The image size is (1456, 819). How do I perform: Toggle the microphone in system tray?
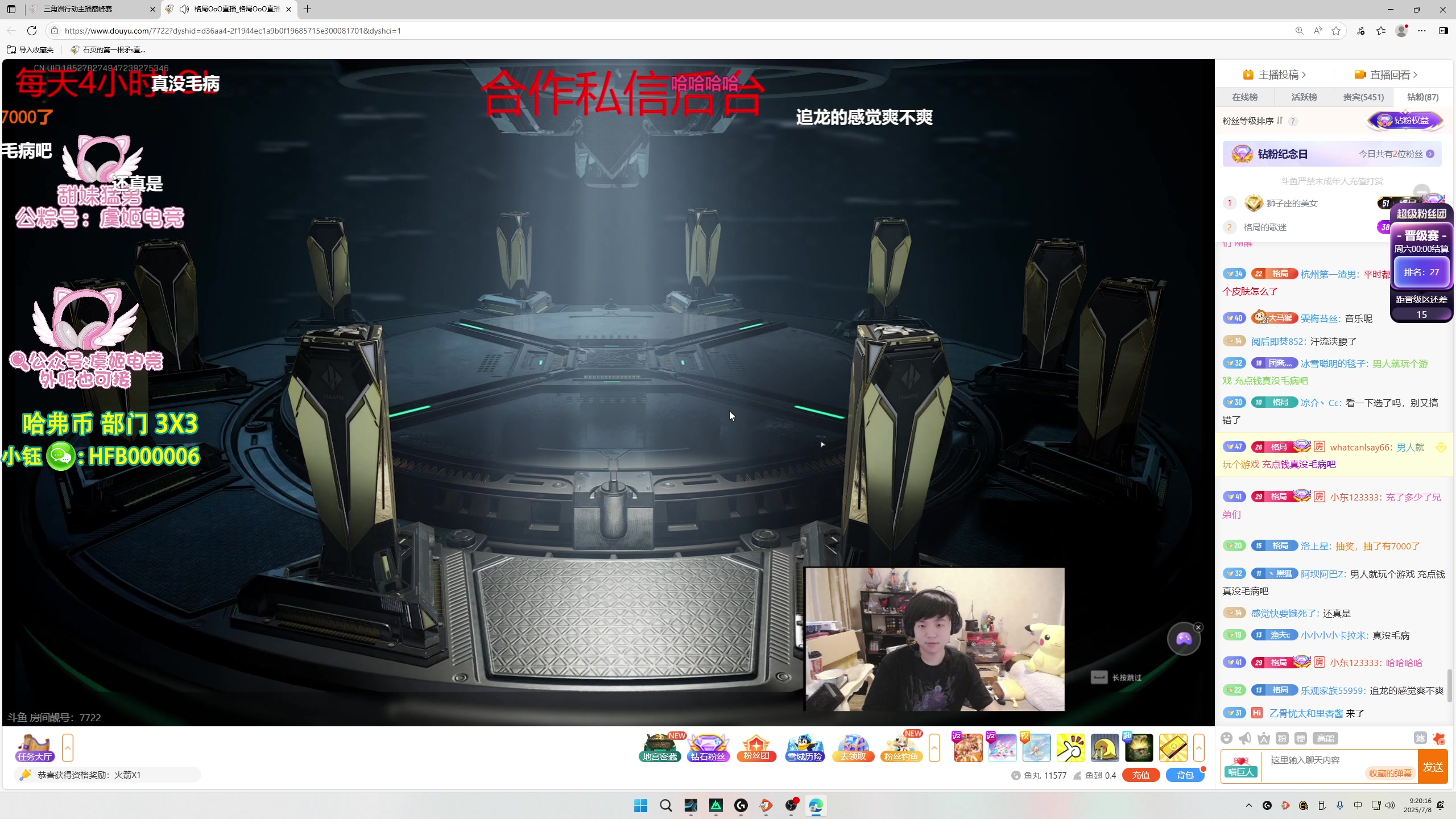point(1340,805)
